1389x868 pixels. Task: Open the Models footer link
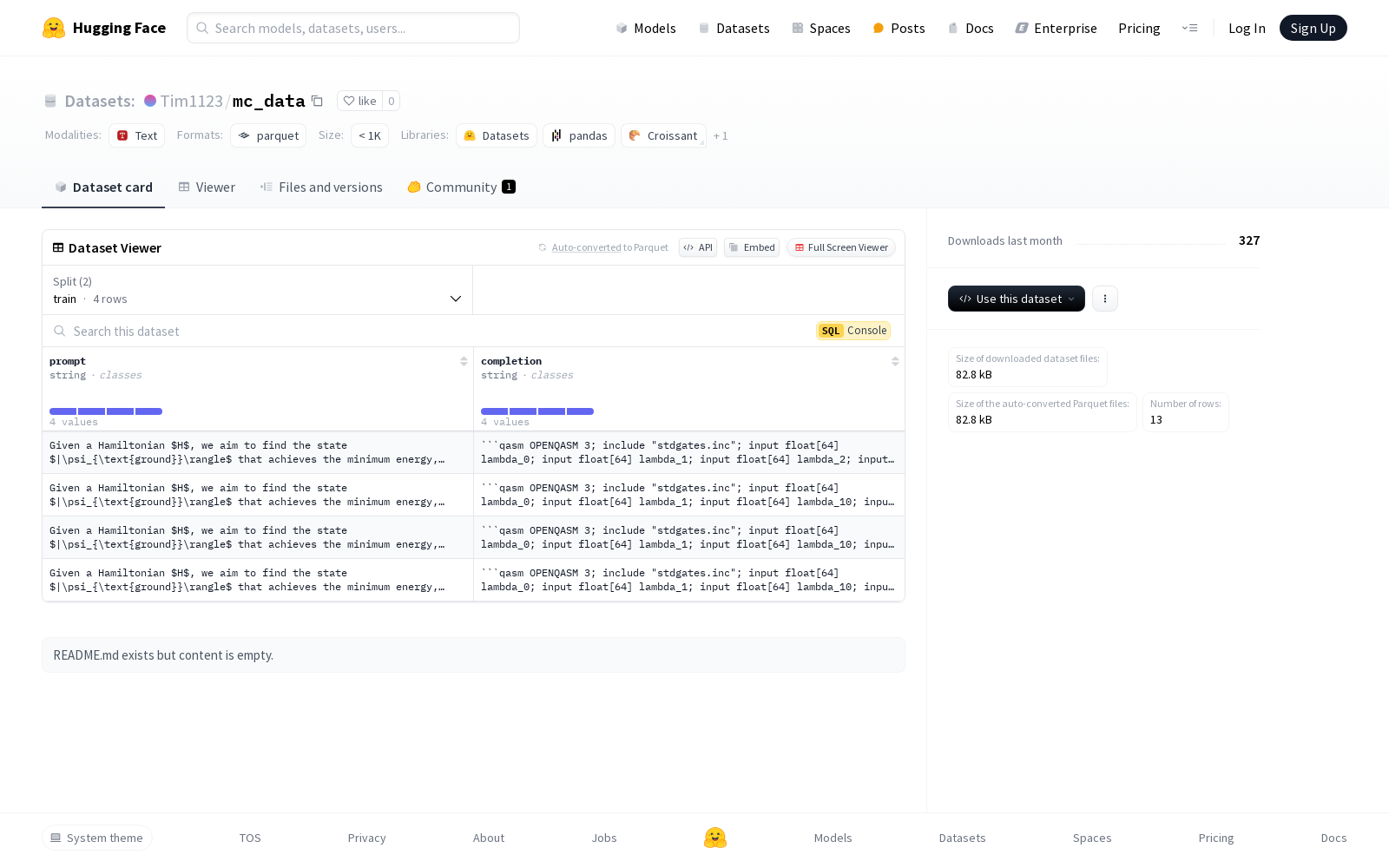point(833,838)
